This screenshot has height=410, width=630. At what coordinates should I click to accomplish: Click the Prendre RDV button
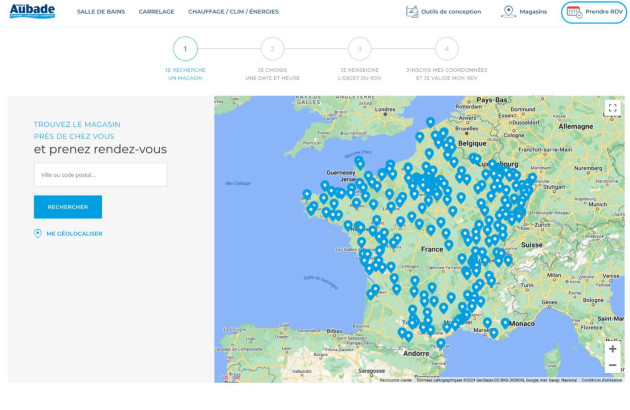tap(594, 12)
